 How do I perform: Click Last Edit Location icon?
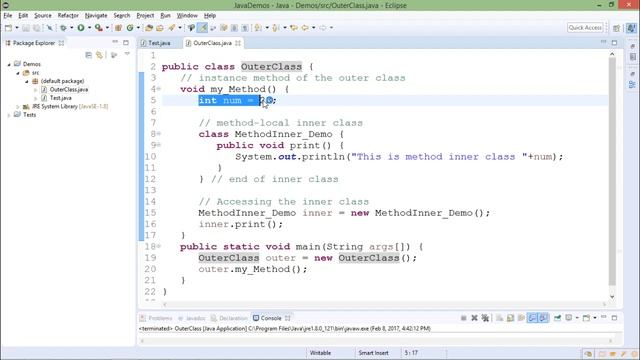pos(294,28)
